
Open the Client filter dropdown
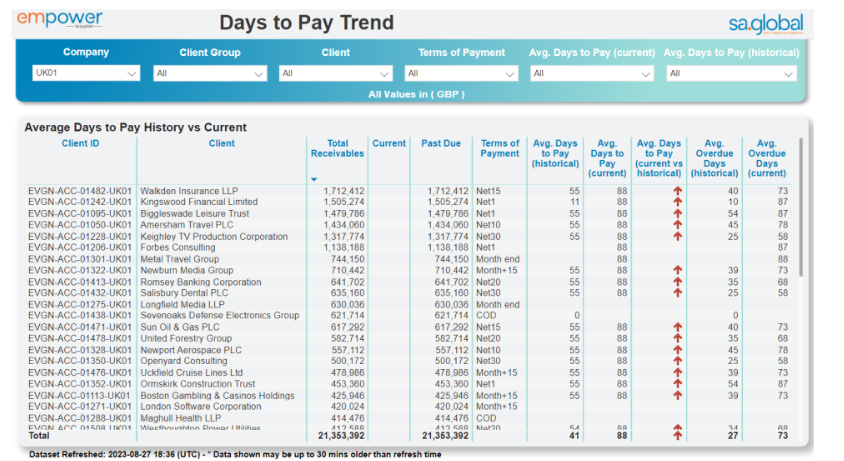(x=335, y=73)
